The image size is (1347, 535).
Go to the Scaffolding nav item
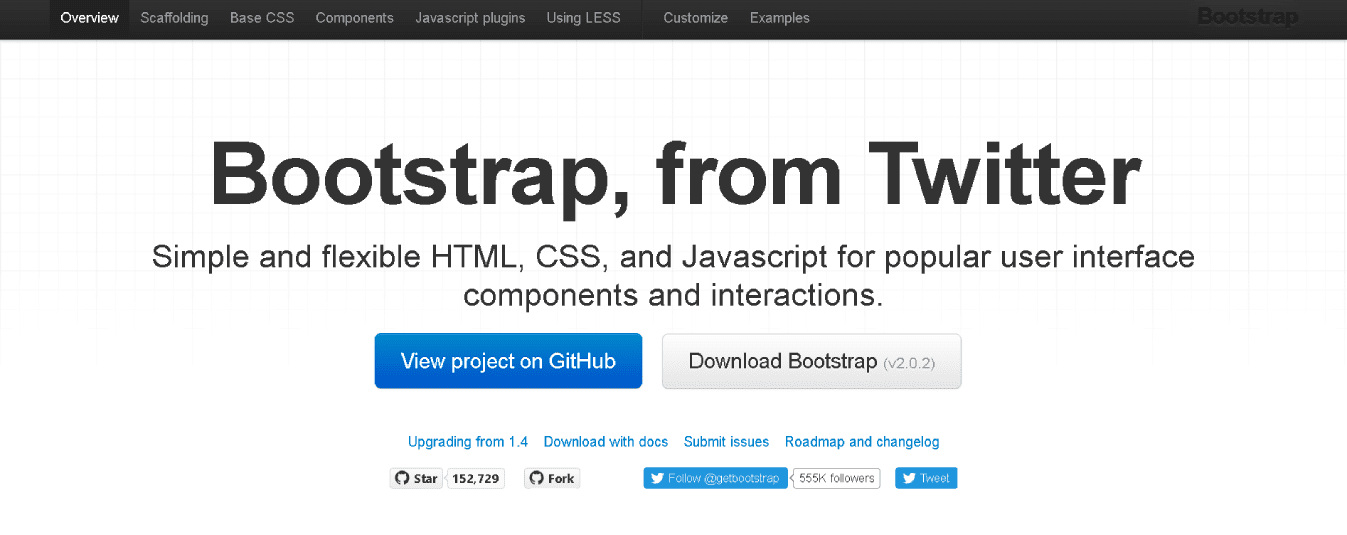click(174, 18)
